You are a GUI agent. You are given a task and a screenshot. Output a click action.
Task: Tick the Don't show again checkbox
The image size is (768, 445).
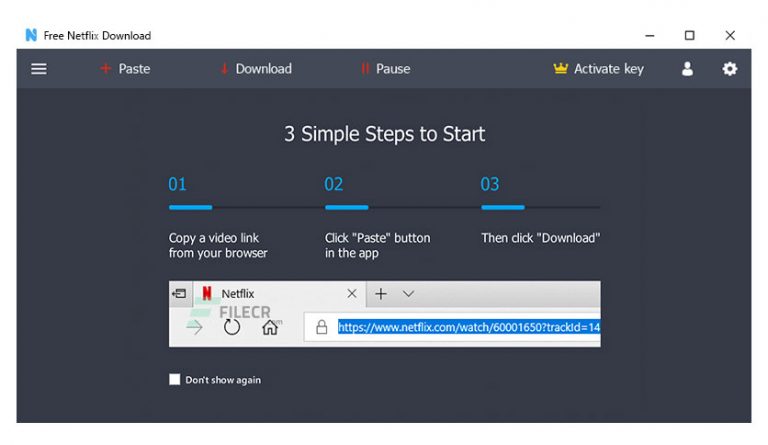pos(174,379)
